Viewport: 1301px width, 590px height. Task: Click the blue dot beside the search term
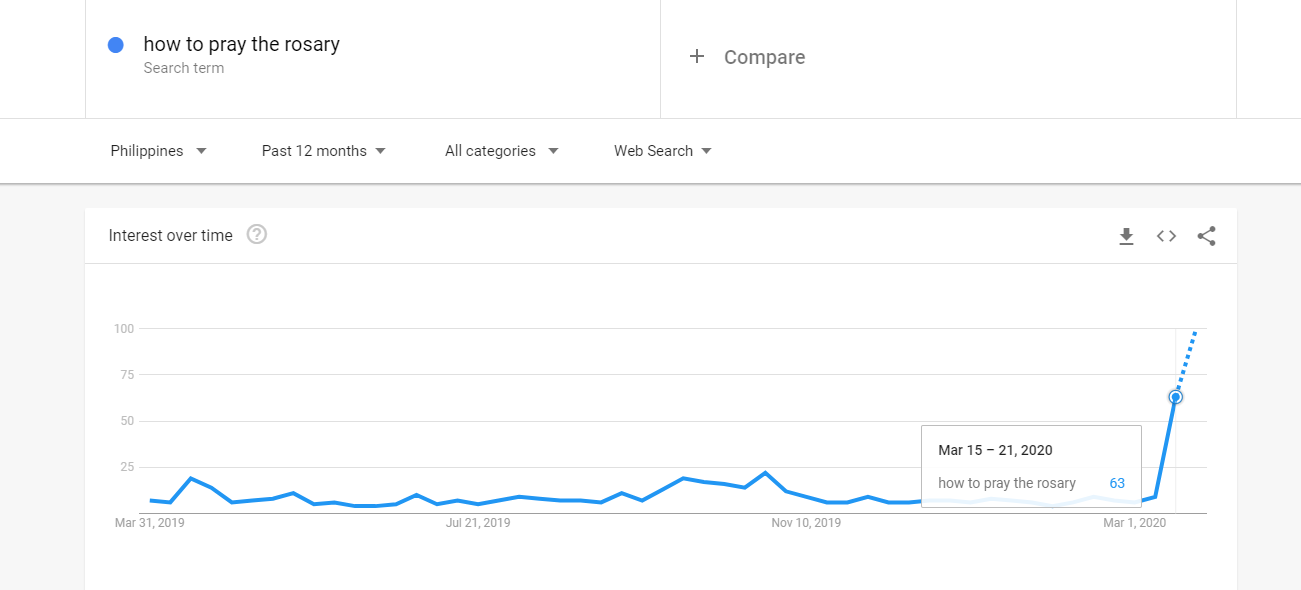(115, 45)
